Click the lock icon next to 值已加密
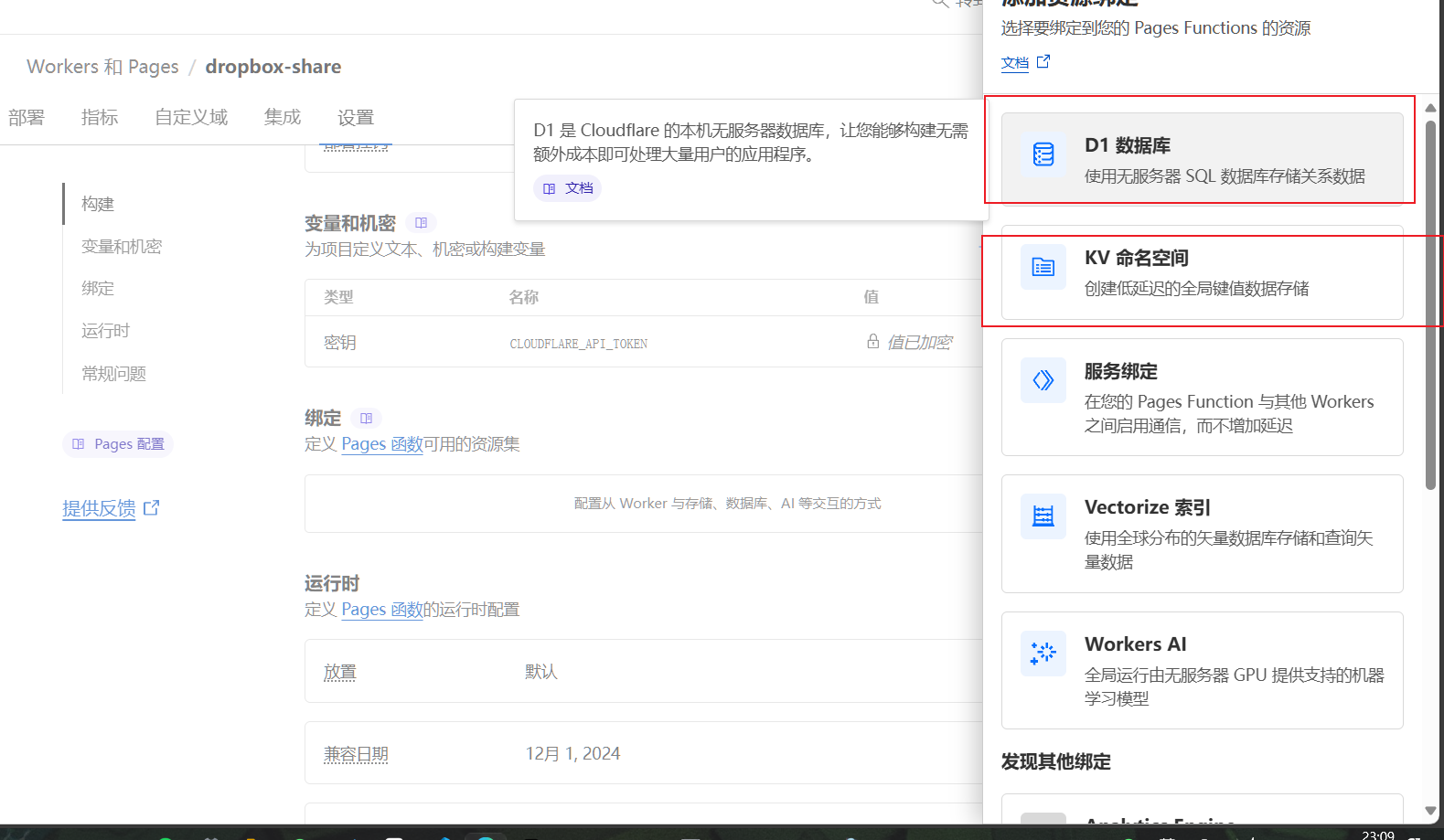The image size is (1444, 840). (872, 342)
